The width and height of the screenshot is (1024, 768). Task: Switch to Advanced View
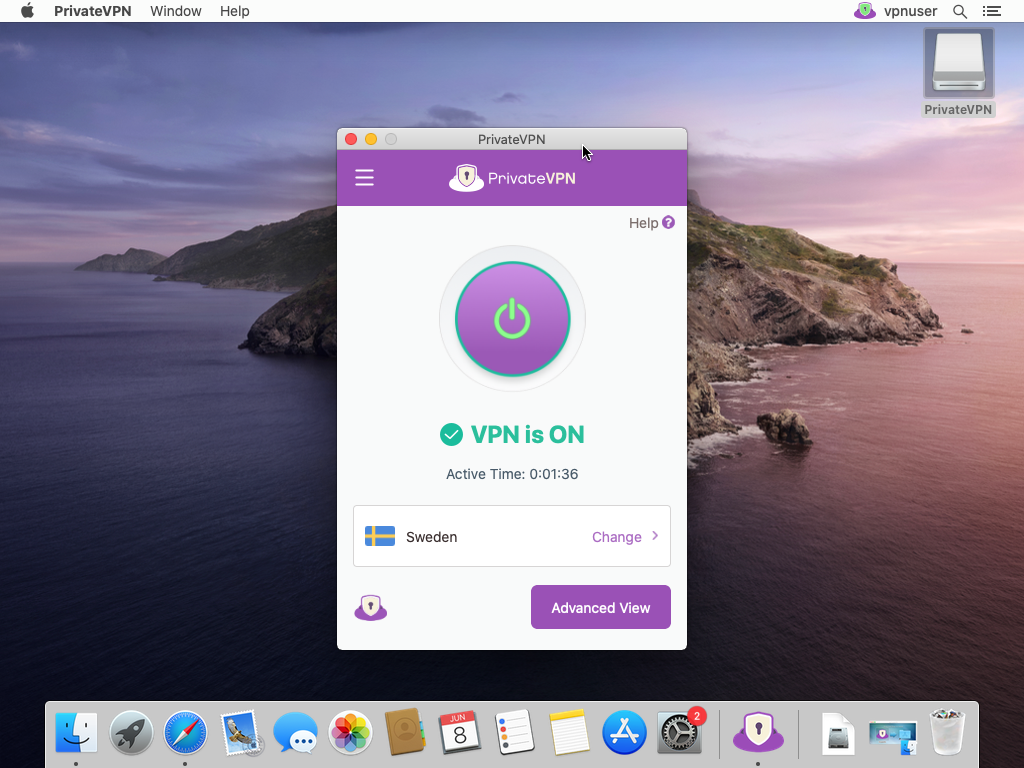(600, 607)
